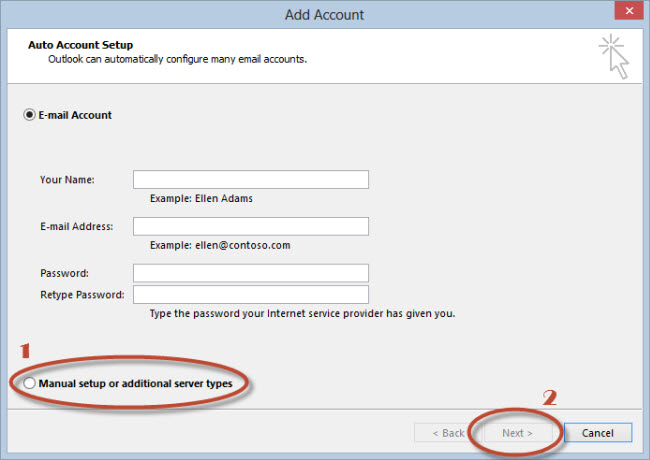Image resolution: width=650 pixels, height=460 pixels.
Task: Click the E-mail Account label text
Action: [x=75, y=115]
